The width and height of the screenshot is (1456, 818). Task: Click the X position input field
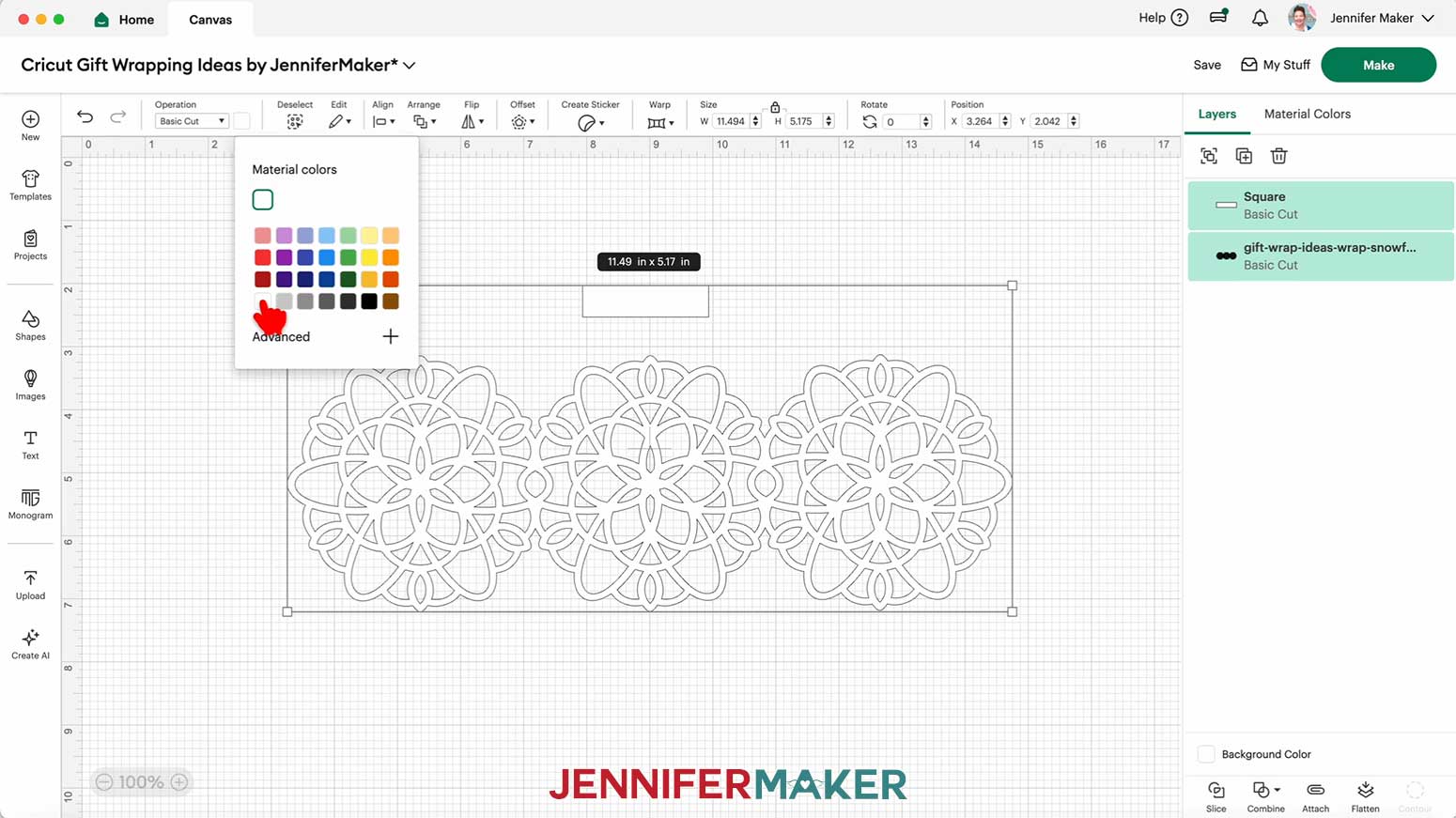pyautogui.click(x=980, y=121)
